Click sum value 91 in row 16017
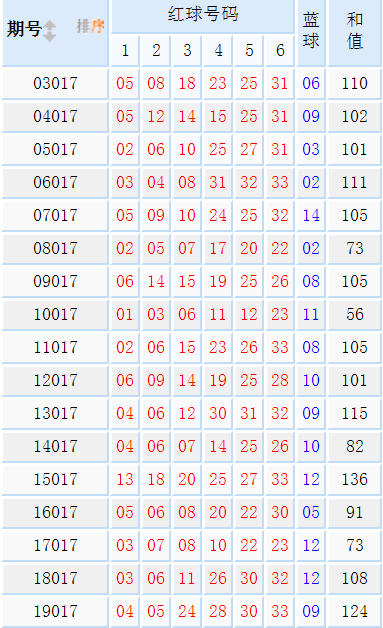The height and width of the screenshot is (628, 383). point(355,512)
